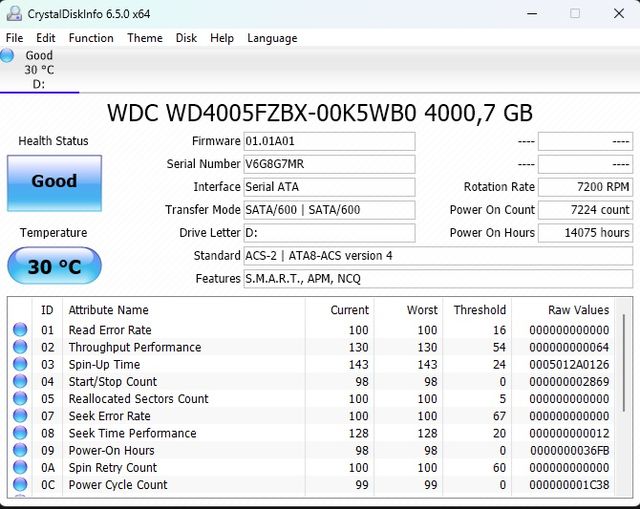
Task: Open the Theme menu
Action: 144,38
